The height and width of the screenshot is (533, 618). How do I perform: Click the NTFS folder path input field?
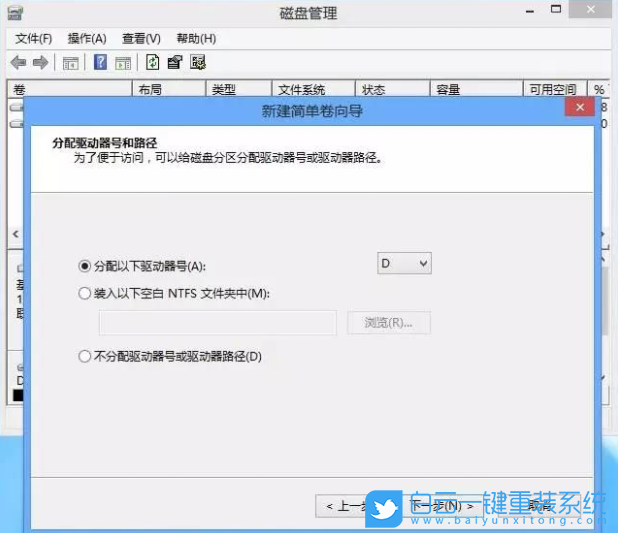(x=218, y=323)
